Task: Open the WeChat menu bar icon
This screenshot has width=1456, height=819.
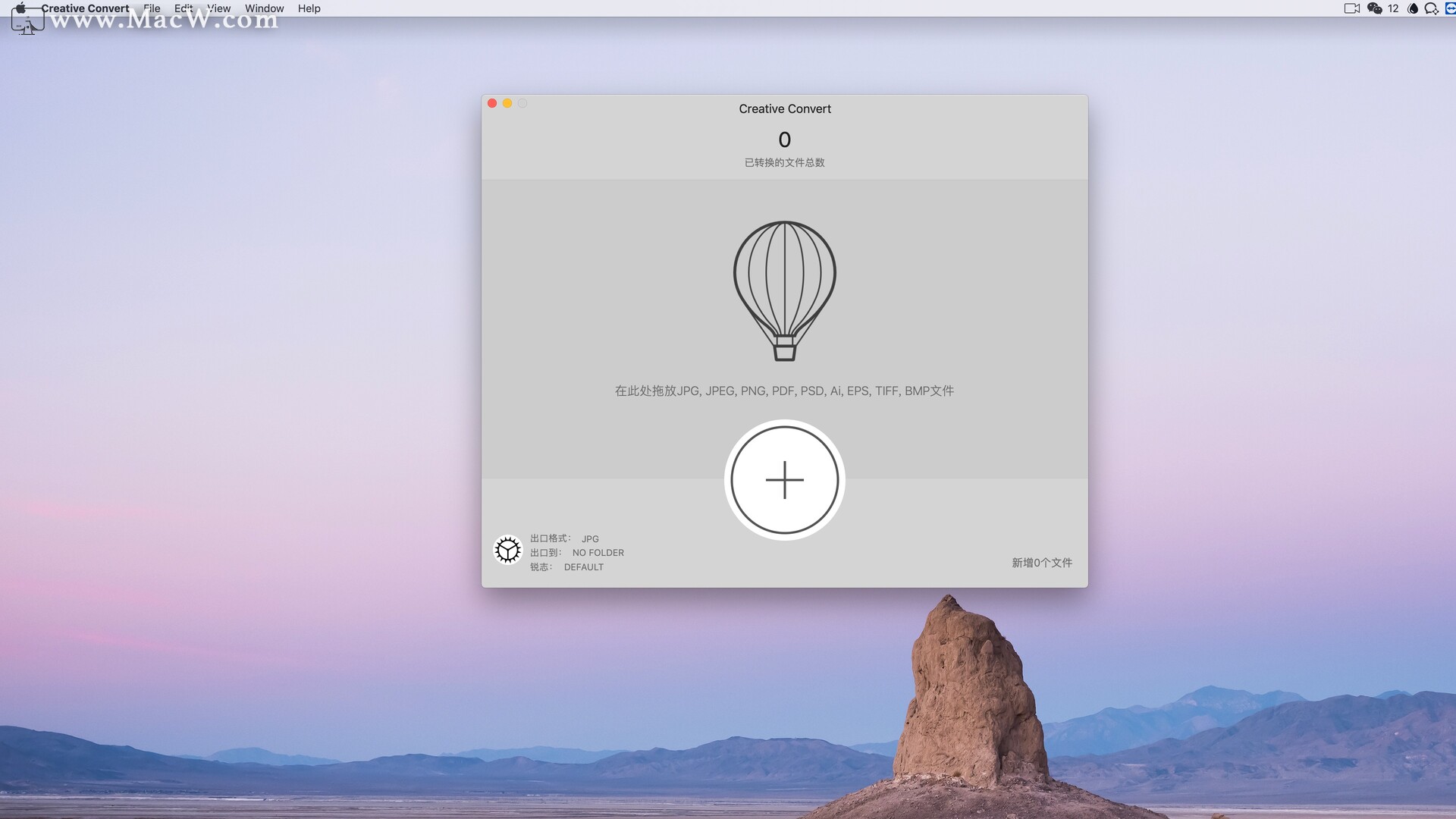Action: tap(1374, 8)
